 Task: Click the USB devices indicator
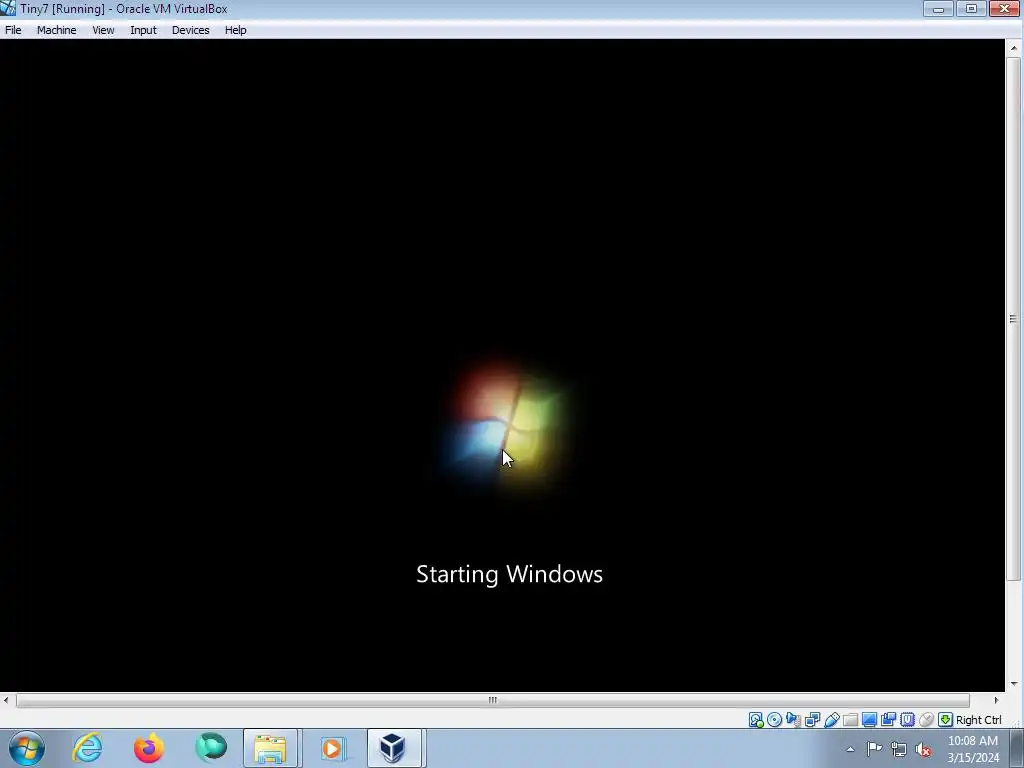click(x=831, y=720)
